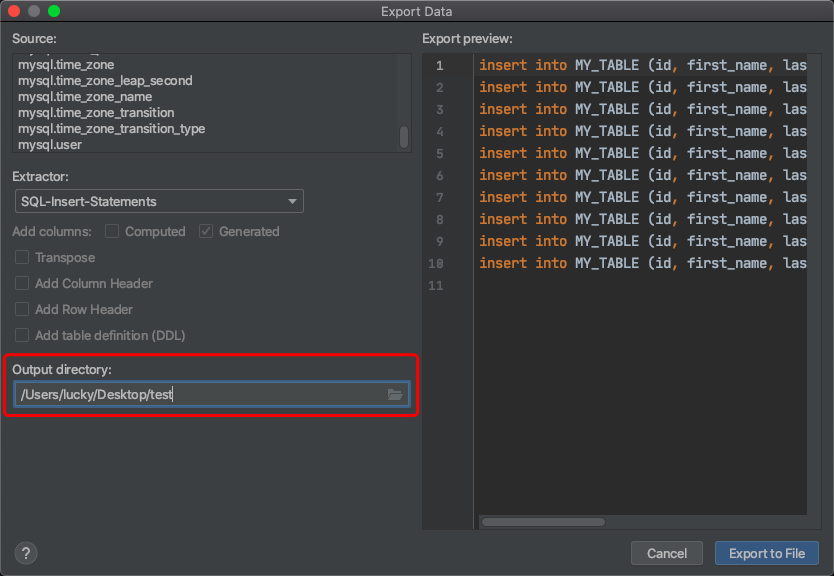Select mysql.time_zone_leap_second source

coord(105,81)
